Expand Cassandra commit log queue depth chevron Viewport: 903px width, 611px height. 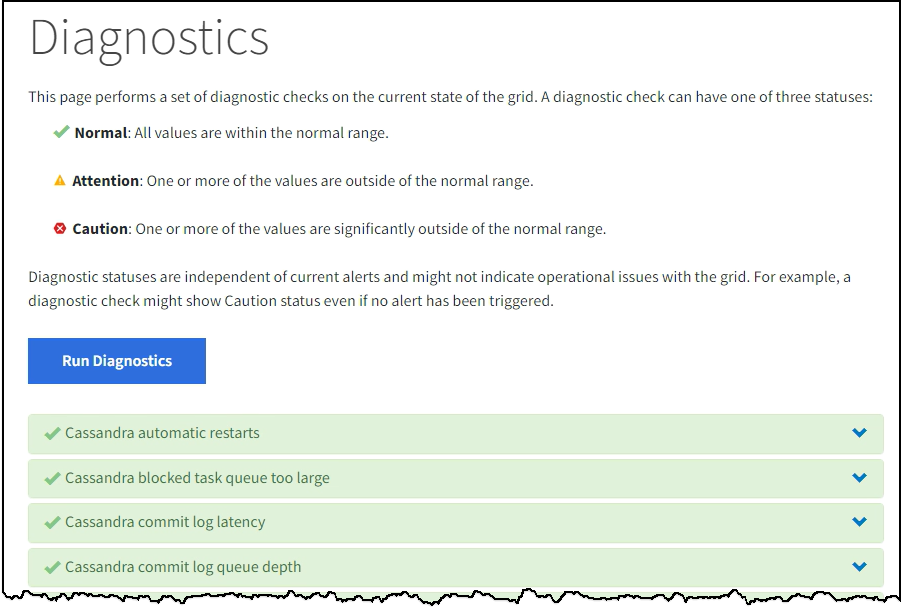pyautogui.click(x=859, y=567)
